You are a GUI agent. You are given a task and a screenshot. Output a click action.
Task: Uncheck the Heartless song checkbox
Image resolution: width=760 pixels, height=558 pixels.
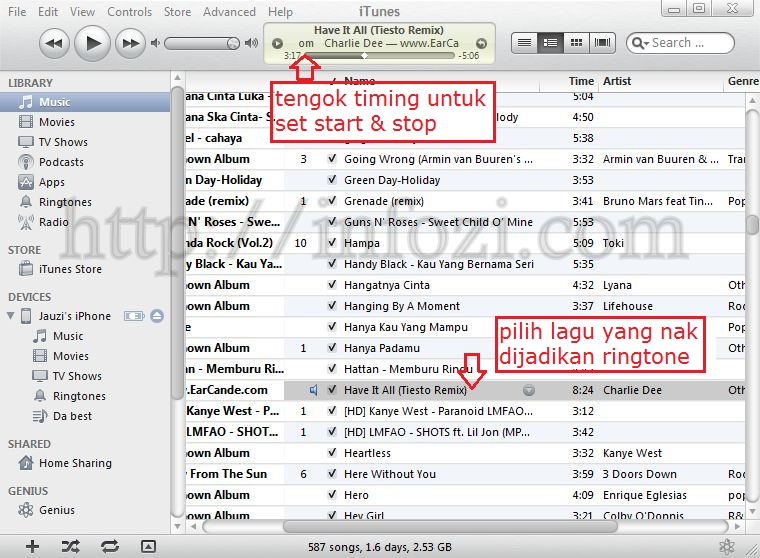tap(332, 453)
